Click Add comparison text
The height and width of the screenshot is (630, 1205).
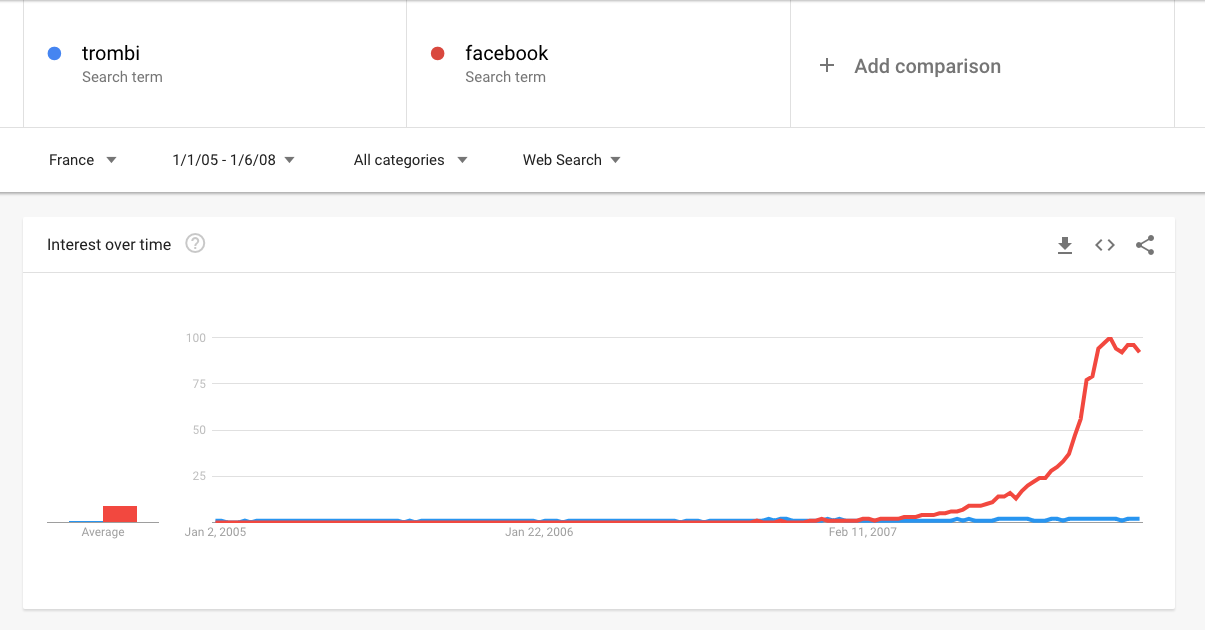click(x=927, y=66)
